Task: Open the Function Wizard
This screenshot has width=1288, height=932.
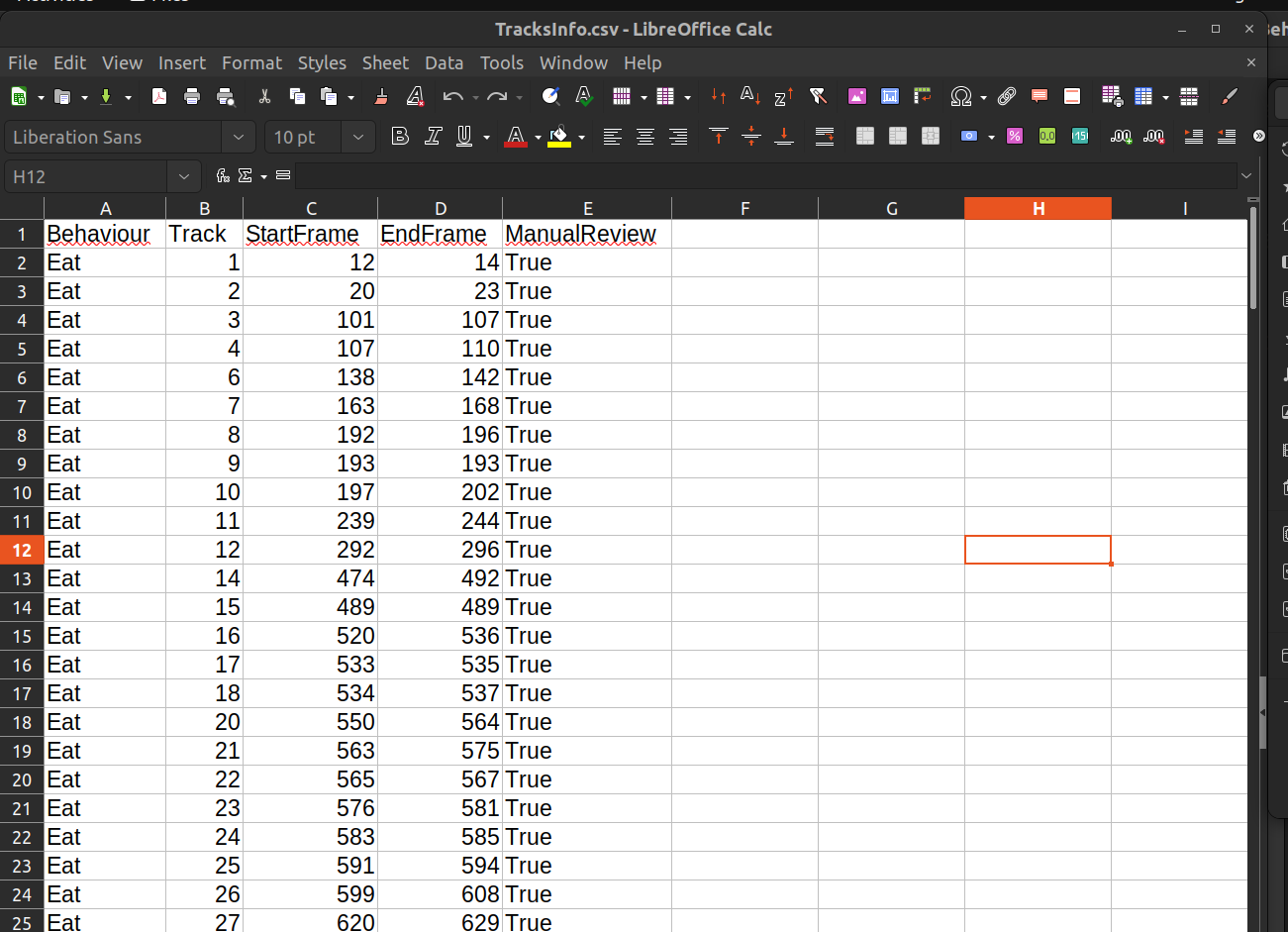Action: click(x=223, y=176)
